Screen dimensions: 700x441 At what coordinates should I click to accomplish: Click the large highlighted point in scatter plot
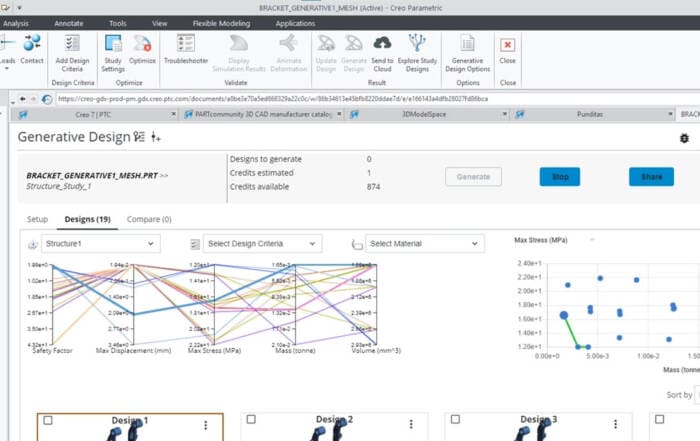pyautogui.click(x=564, y=315)
